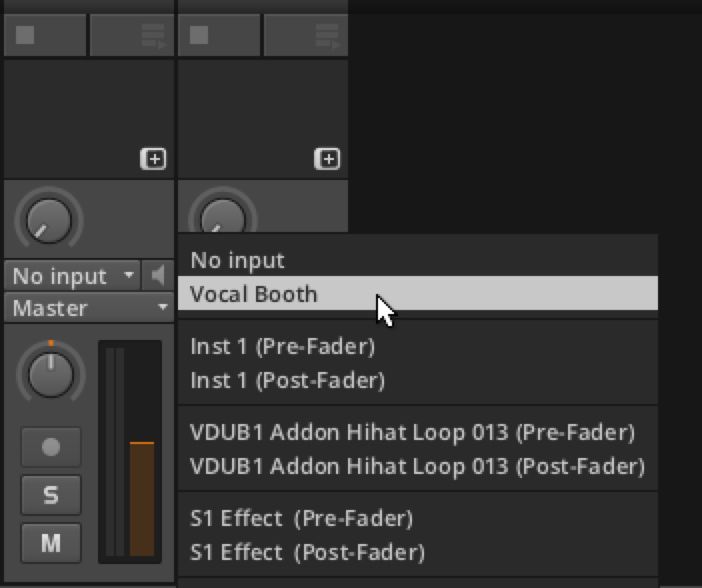Open the No input source dropdown
The height and width of the screenshot is (588, 702).
pyautogui.click(x=73, y=275)
